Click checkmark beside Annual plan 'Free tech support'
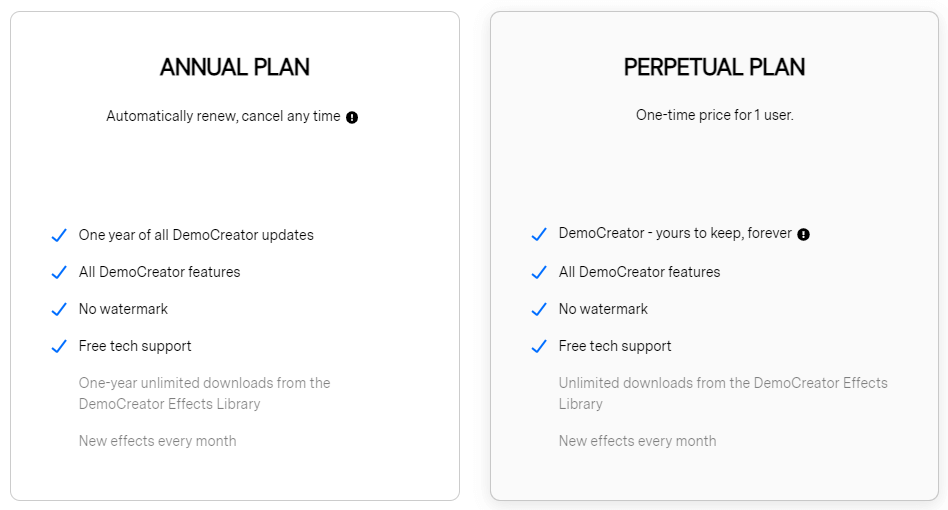Viewport: 948px width, 510px height. (x=59, y=346)
